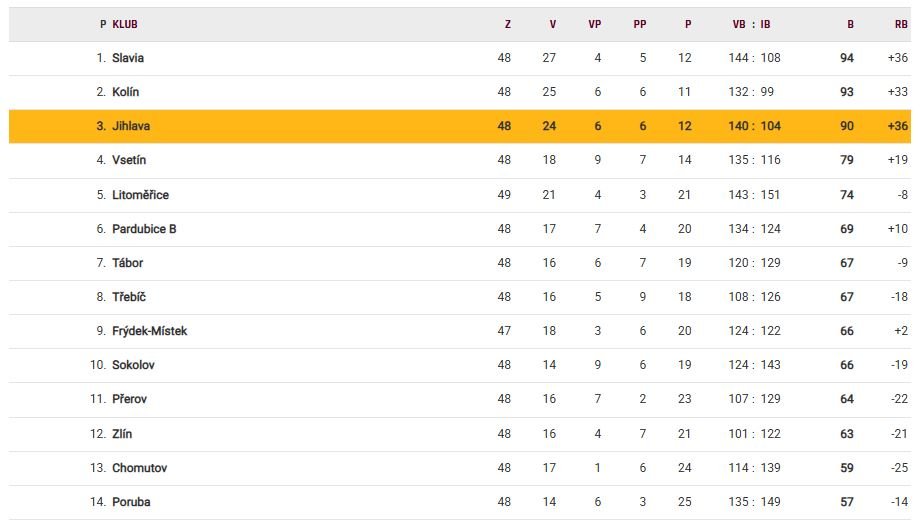The width and height of the screenshot is (920, 530).
Task: Open the Kolín club link
Action: (x=126, y=92)
